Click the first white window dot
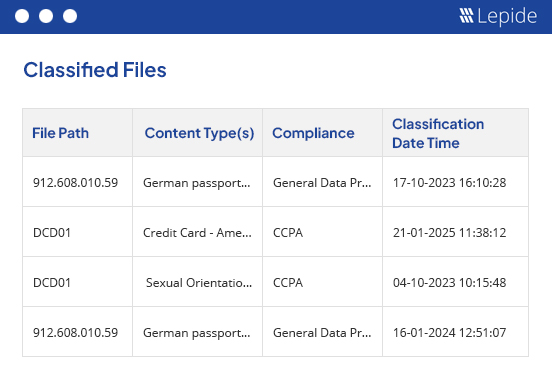The width and height of the screenshot is (552, 380). tap(22, 16)
